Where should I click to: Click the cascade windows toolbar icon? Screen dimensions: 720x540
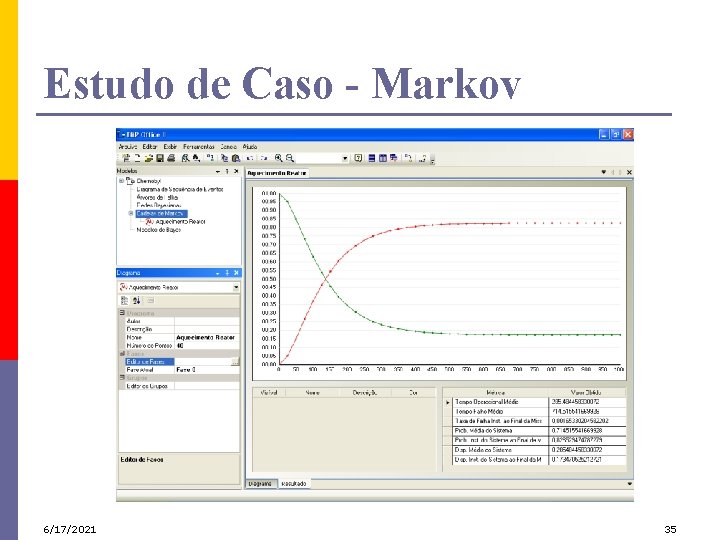[x=394, y=158]
